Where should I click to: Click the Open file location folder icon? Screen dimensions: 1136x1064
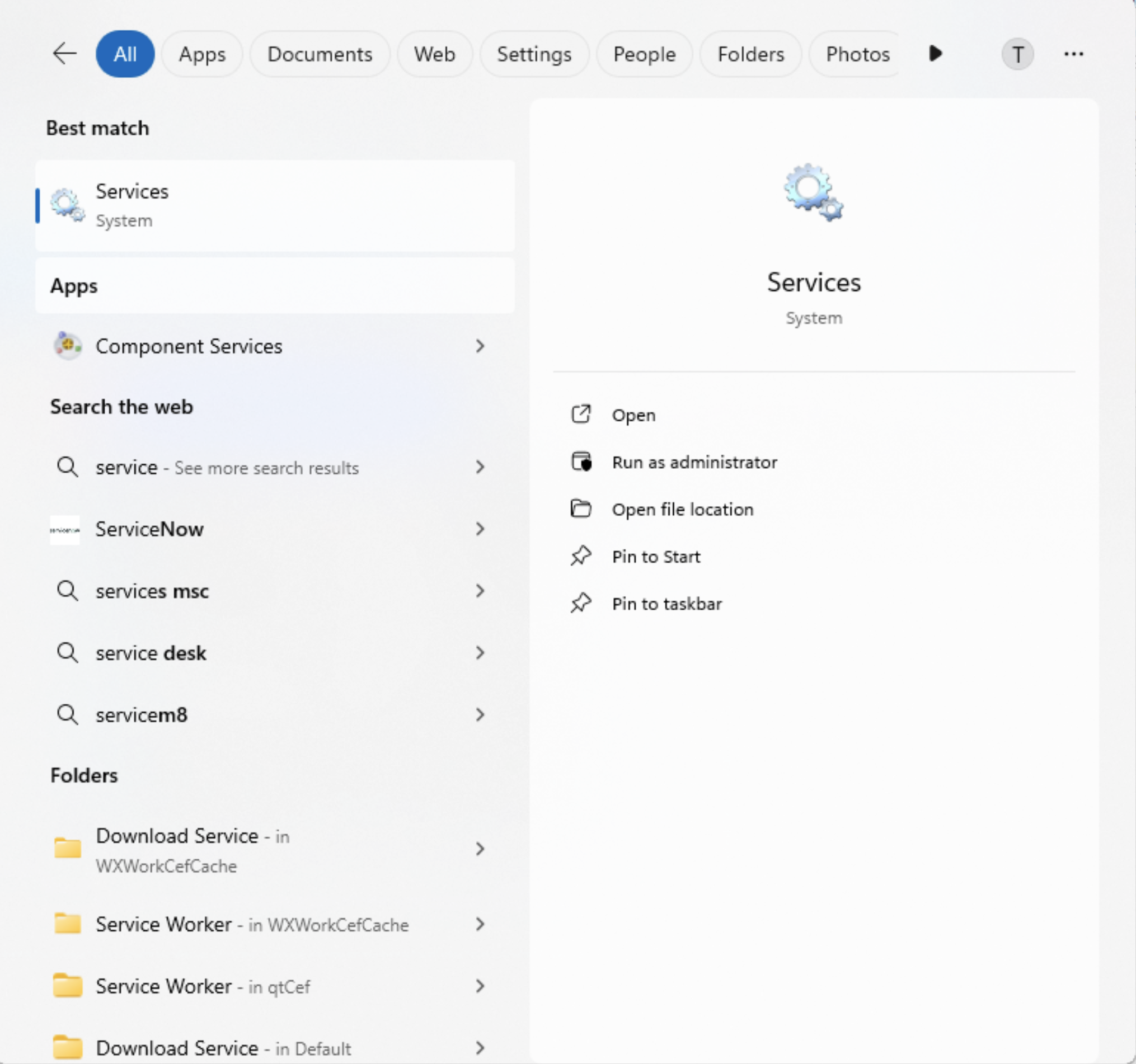click(x=580, y=509)
